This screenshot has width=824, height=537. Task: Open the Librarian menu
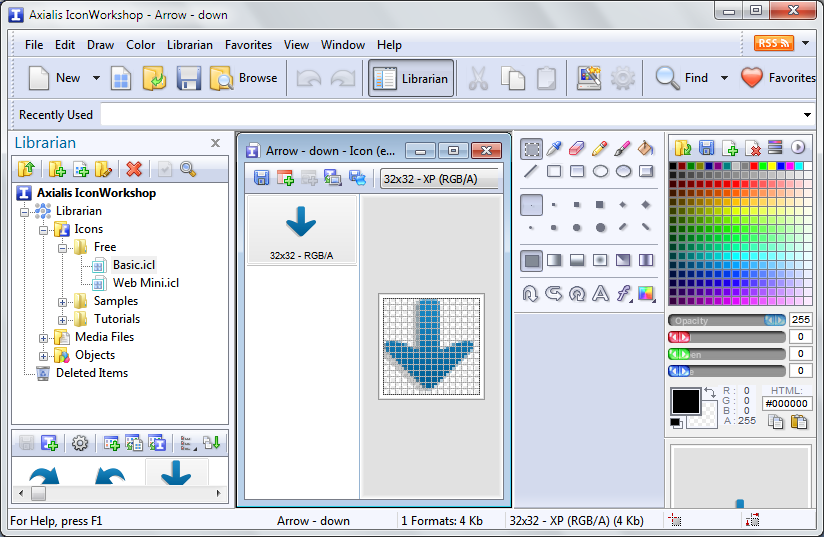click(190, 45)
